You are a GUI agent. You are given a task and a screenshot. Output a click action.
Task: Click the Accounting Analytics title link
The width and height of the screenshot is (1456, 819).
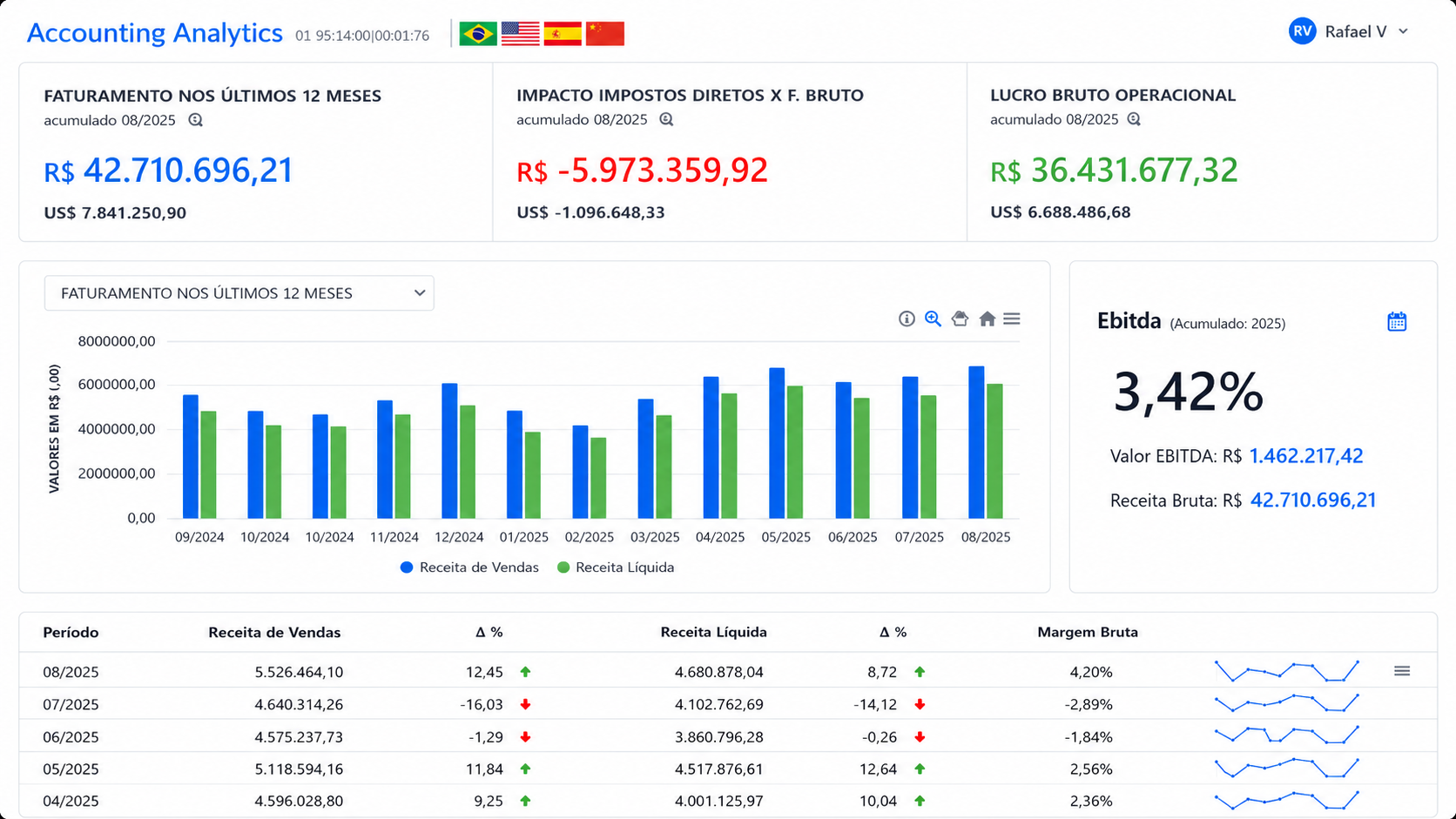155,33
